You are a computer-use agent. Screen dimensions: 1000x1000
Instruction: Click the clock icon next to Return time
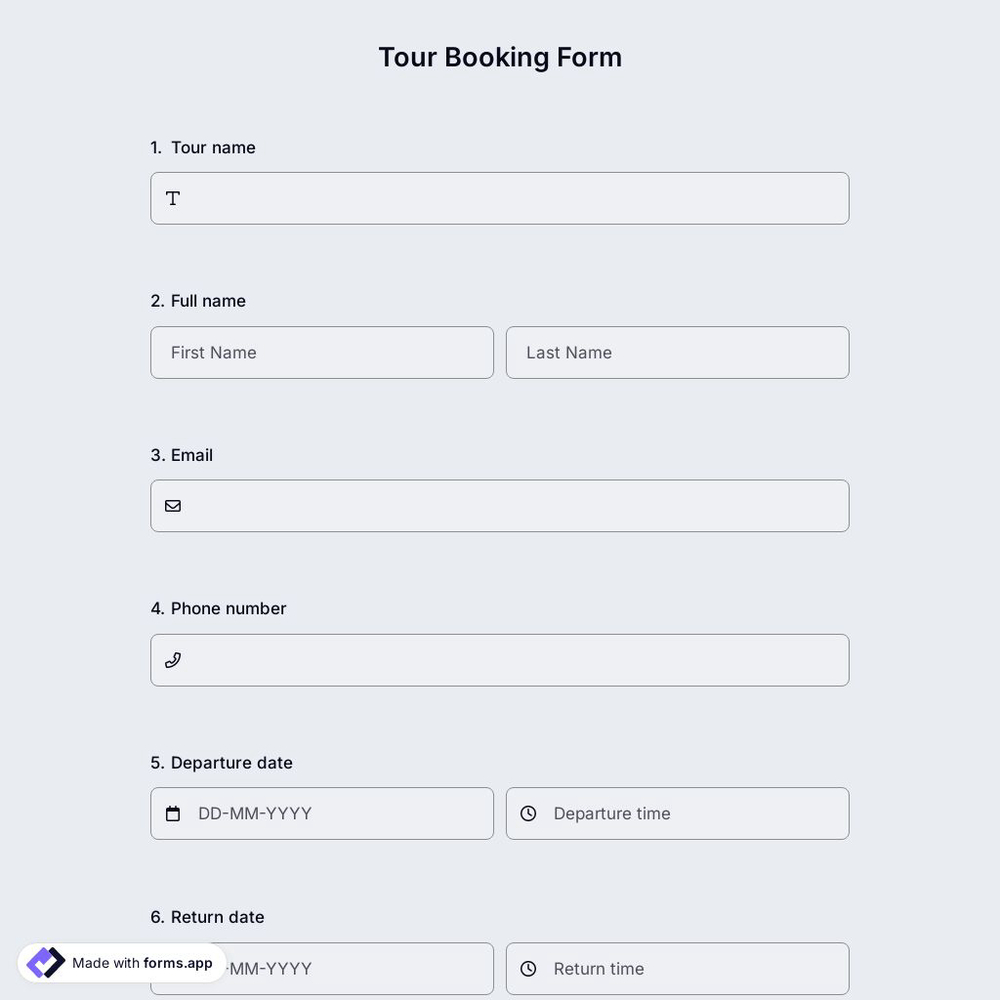[x=528, y=968]
